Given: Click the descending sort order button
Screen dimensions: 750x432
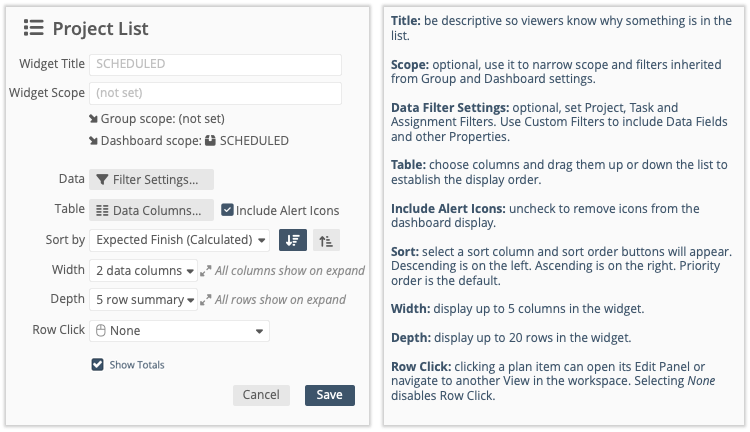Looking at the screenshot, I should pos(293,240).
